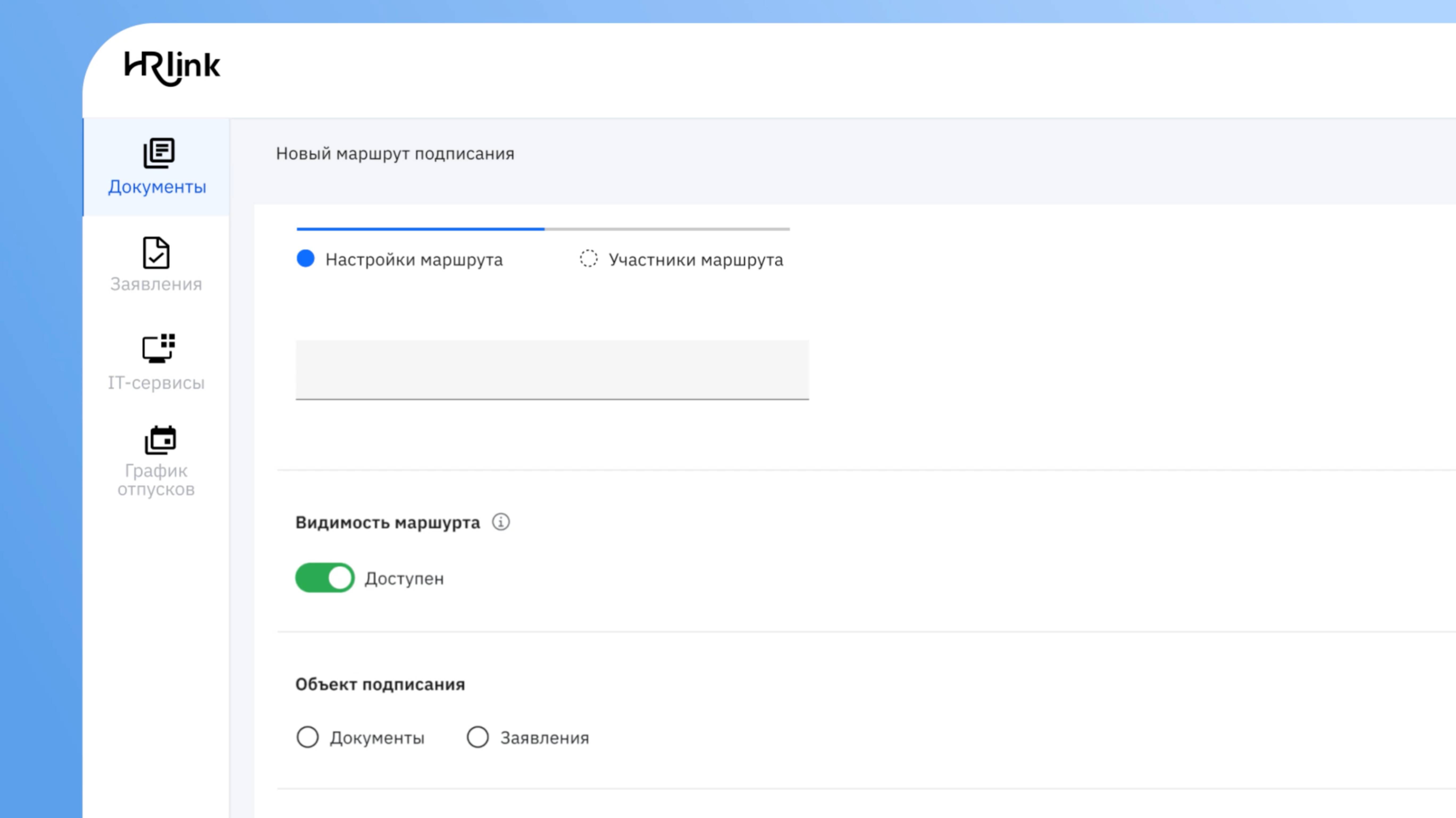Open the Заявления document-check icon

pos(156,253)
